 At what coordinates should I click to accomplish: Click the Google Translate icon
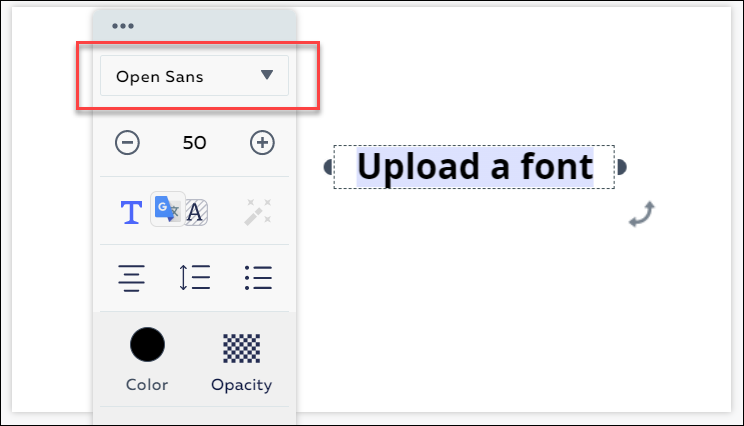pos(165,209)
